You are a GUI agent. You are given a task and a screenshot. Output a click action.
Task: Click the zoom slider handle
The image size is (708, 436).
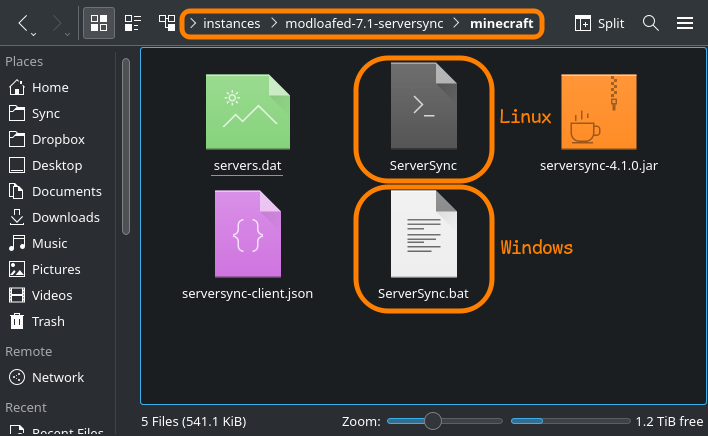pos(432,421)
